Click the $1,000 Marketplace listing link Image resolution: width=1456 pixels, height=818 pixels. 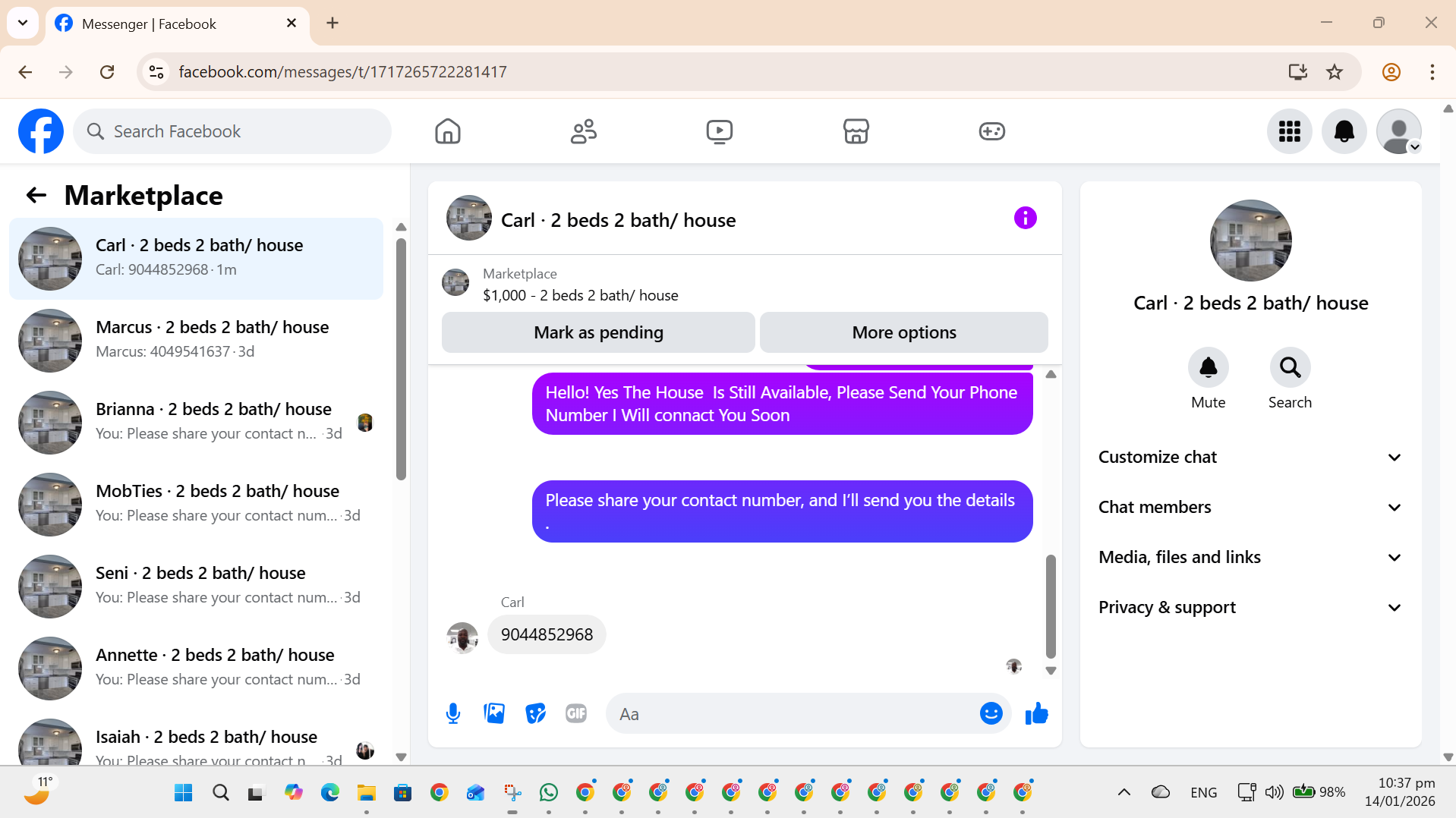(x=581, y=295)
